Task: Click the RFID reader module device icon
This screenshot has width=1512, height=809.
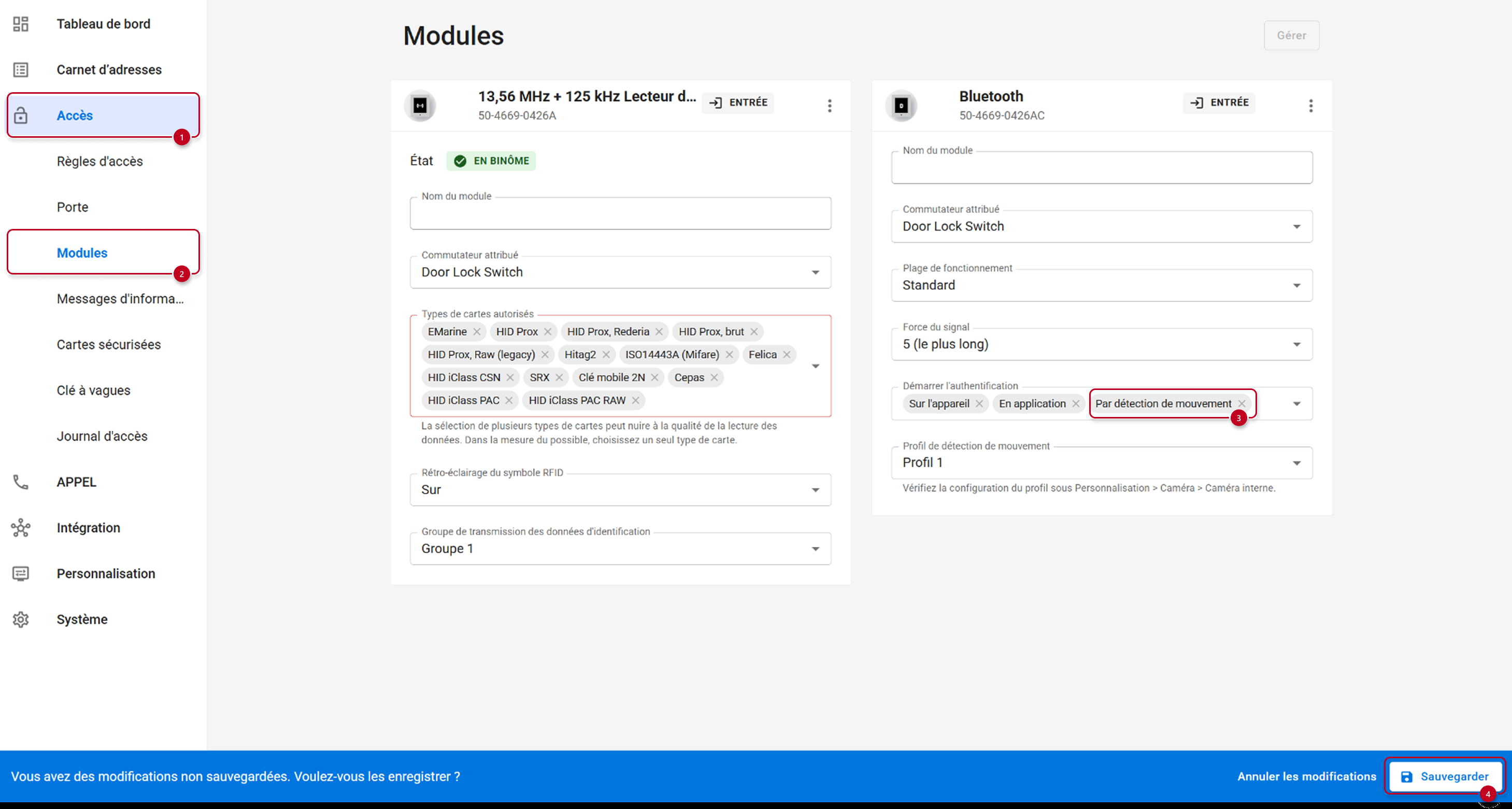Action: tap(420, 106)
